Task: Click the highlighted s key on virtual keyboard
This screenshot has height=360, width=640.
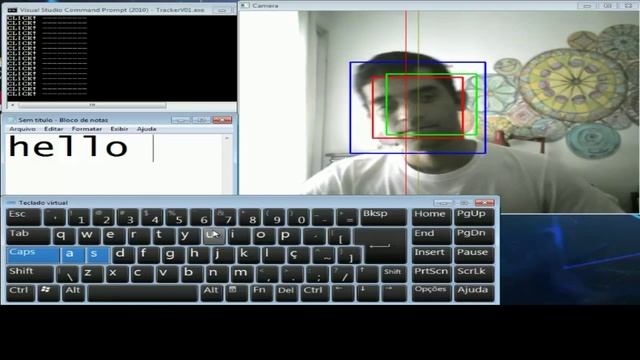Action: coord(97,255)
